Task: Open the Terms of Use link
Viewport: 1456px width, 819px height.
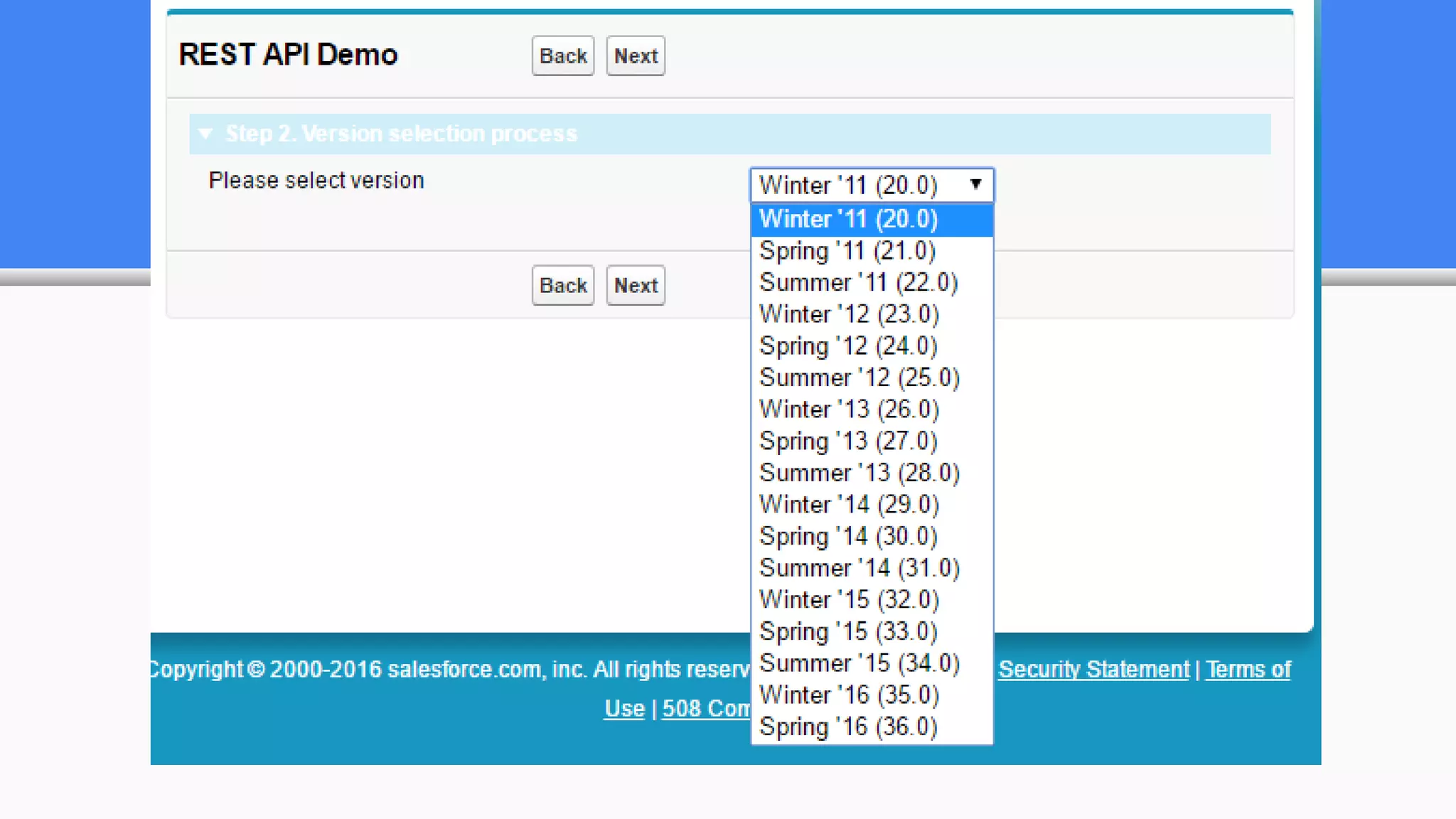Action: click(x=1248, y=669)
